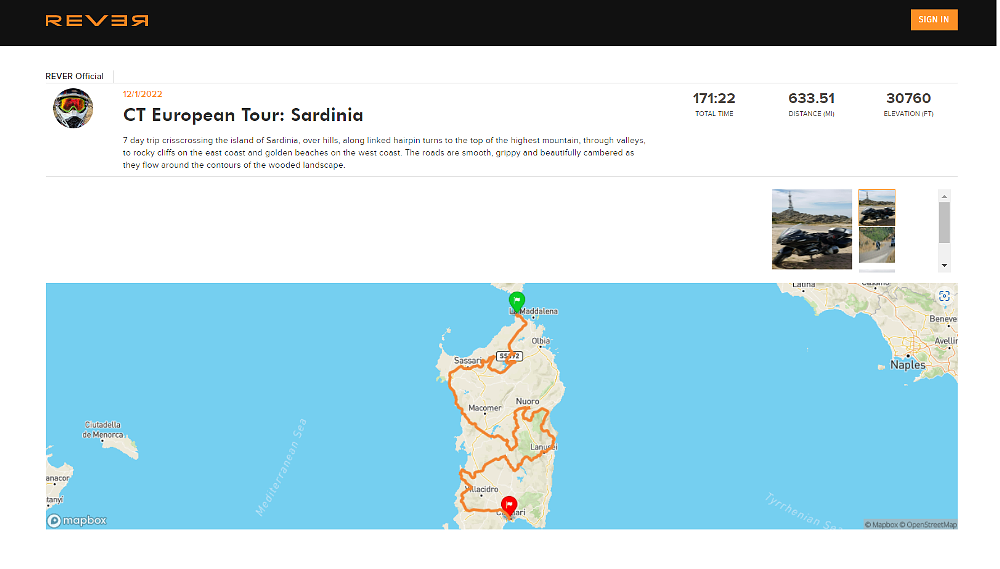Screen dimensions: 1000x569
Task: Click the ride description paragraph
Action: 384,152
